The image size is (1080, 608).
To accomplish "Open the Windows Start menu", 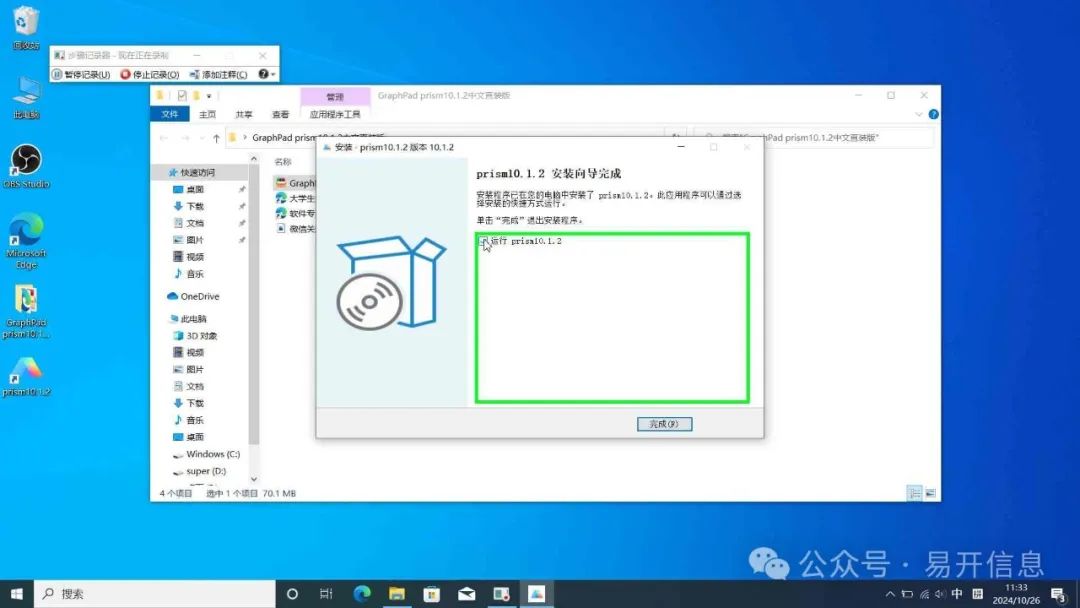I will 17,594.
